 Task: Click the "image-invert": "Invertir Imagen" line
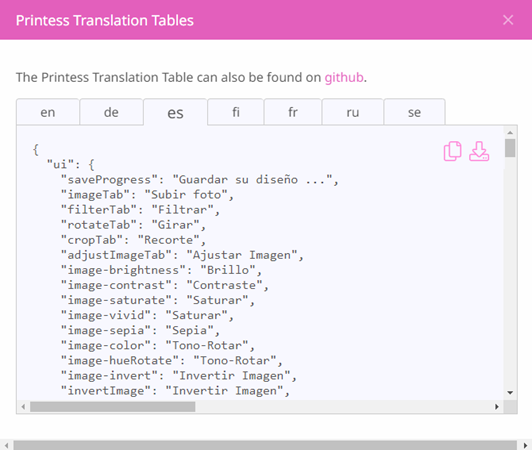pos(178,376)
